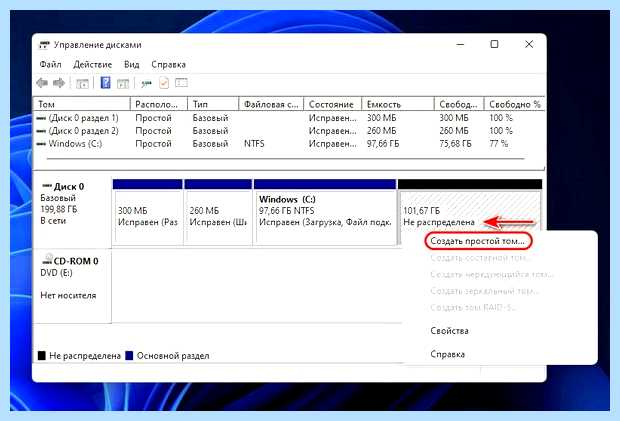620x421 pixels.
Task: Open Help via the blue question-mark icon
Action: (105, 83)
